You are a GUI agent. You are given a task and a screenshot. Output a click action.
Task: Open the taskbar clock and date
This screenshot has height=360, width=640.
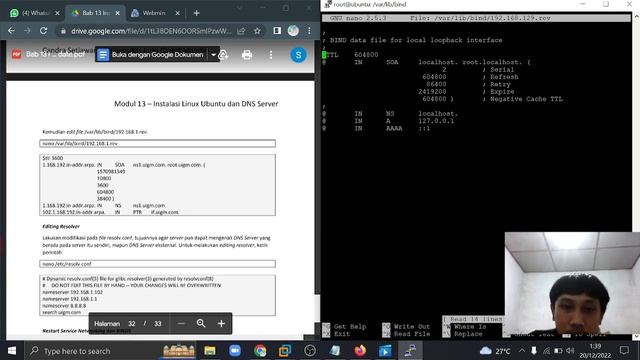595,351
